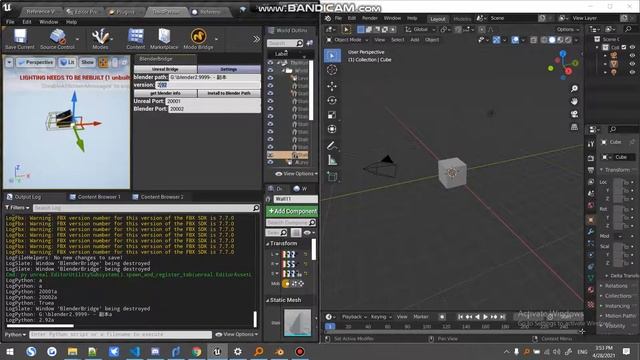Hide the Light object in Blender outliner
This screenshot has height=360, width=640.
click(x=632, y=72)
